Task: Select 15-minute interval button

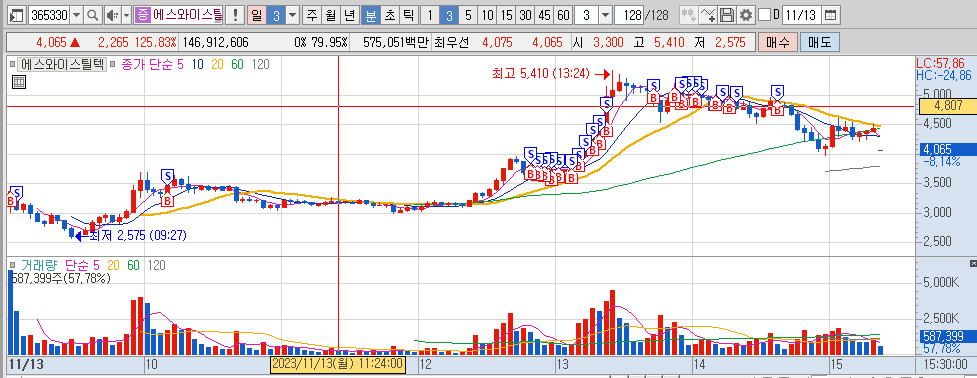Action: pos(507,15)
